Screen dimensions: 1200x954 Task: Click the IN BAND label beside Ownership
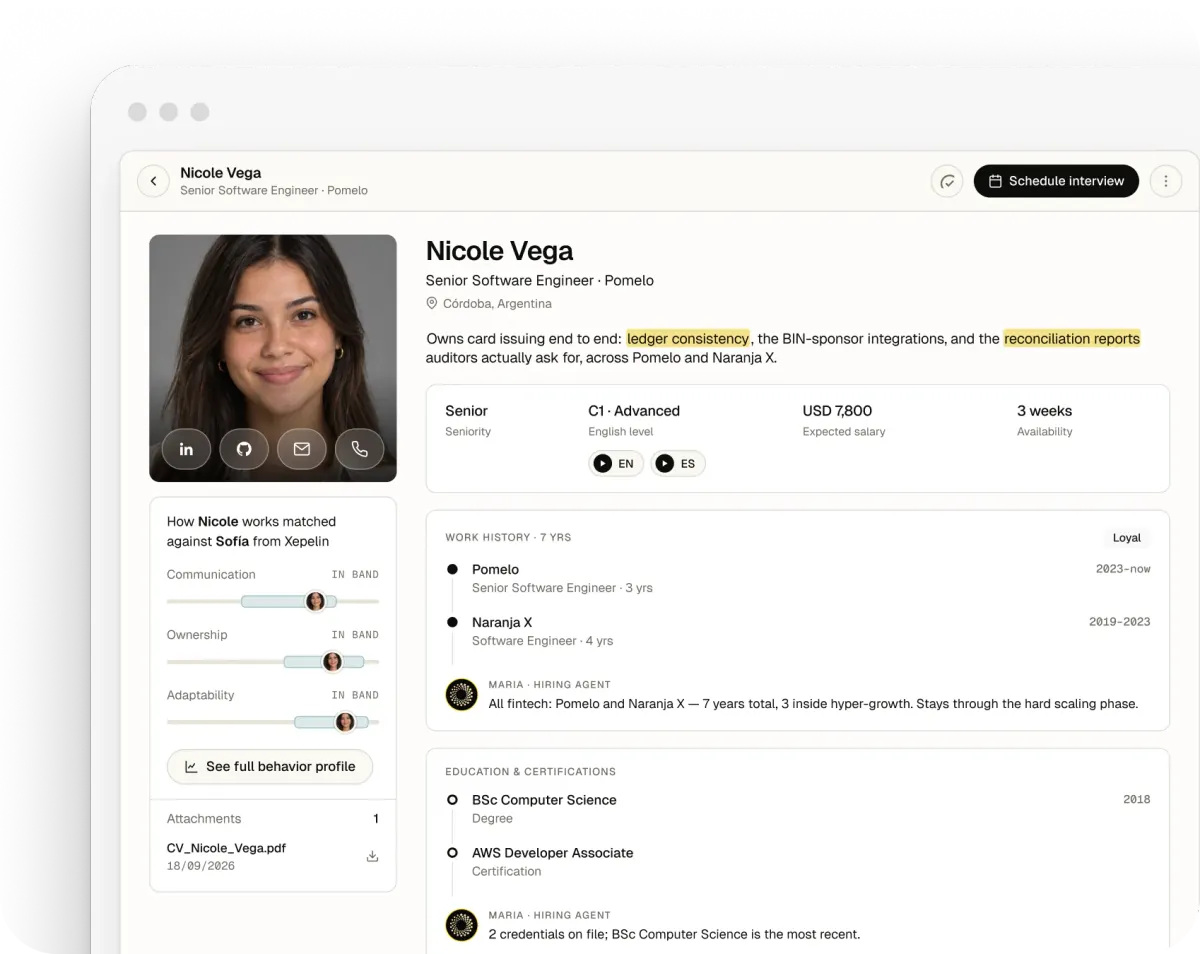point(355,635)
